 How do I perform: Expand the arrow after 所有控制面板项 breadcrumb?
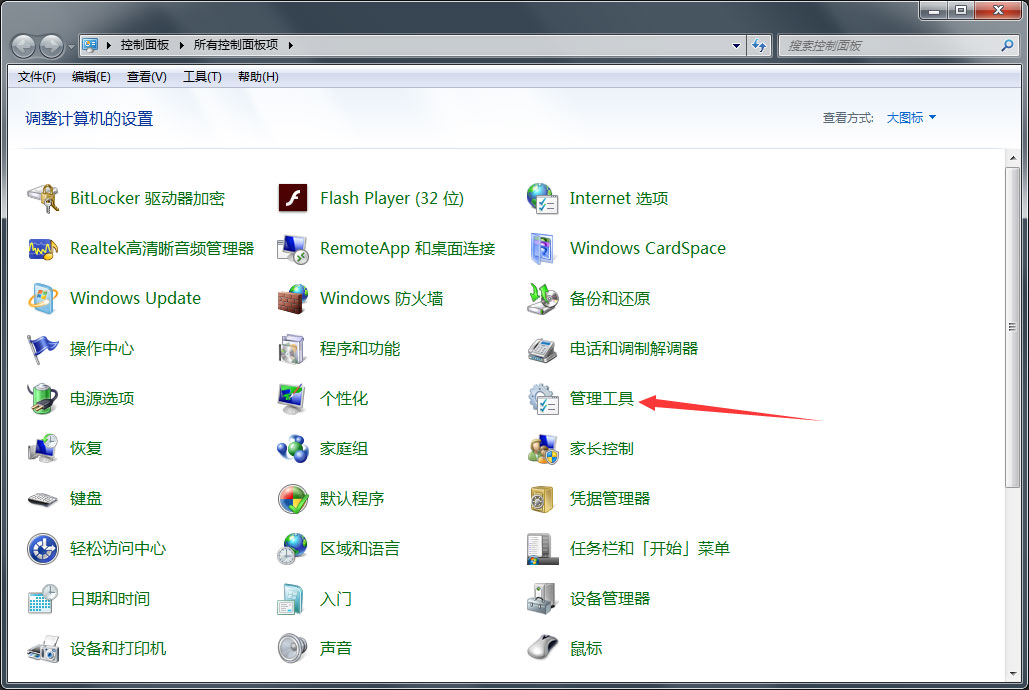coord(290,45)
